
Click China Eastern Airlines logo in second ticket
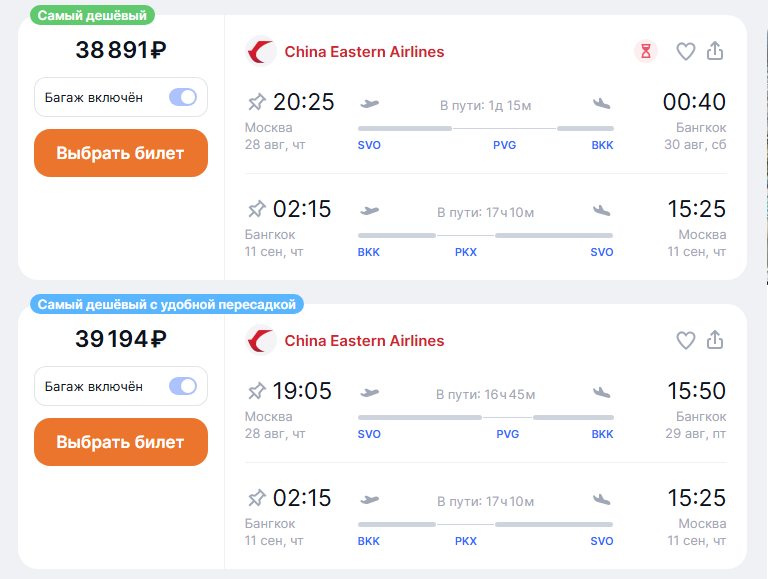pos(261,340)
